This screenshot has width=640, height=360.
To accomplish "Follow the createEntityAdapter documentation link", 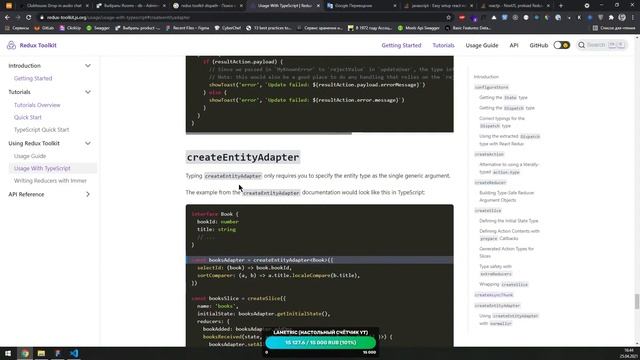I will tap(271, 193).
